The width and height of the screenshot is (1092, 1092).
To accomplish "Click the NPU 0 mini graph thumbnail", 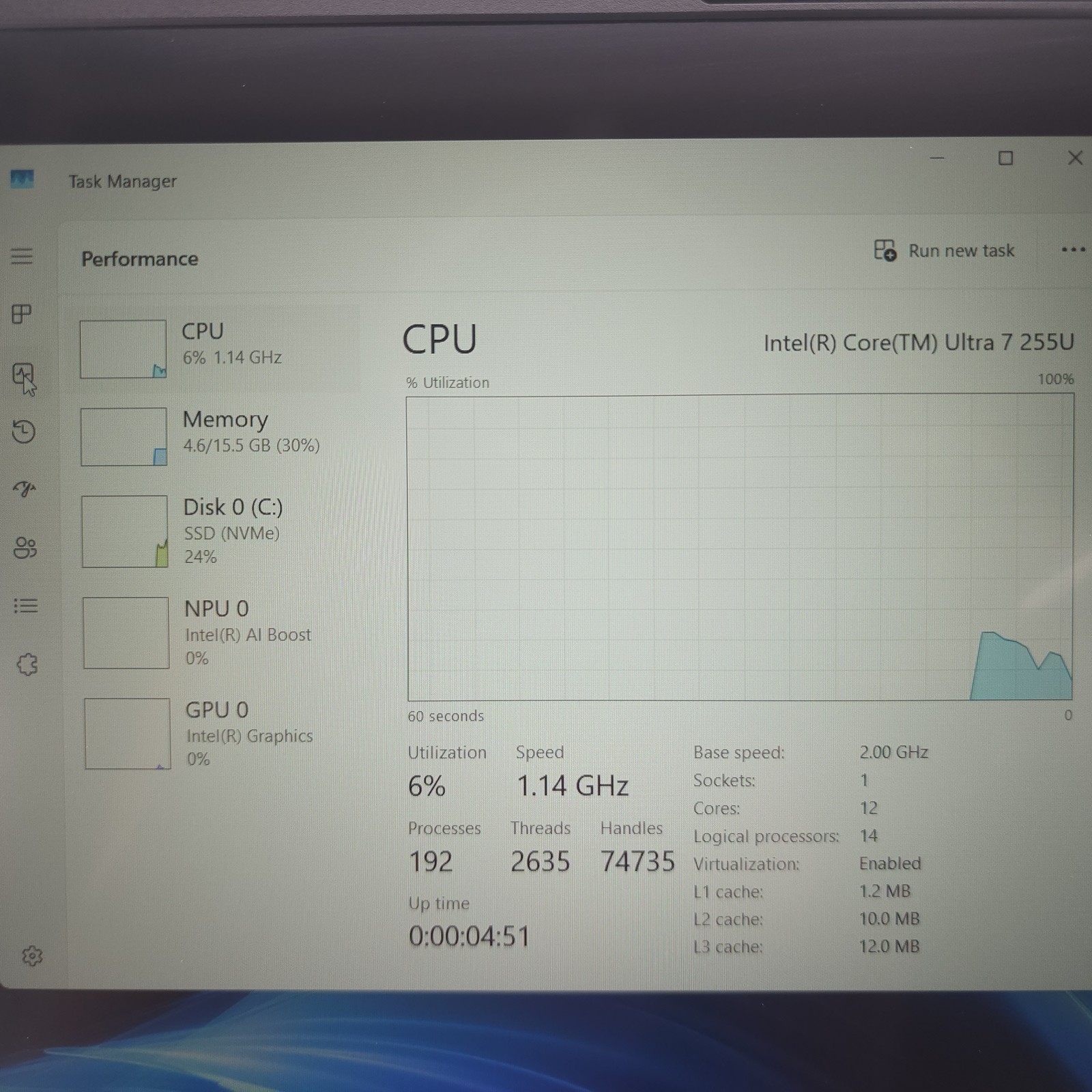I will [126, 633].
